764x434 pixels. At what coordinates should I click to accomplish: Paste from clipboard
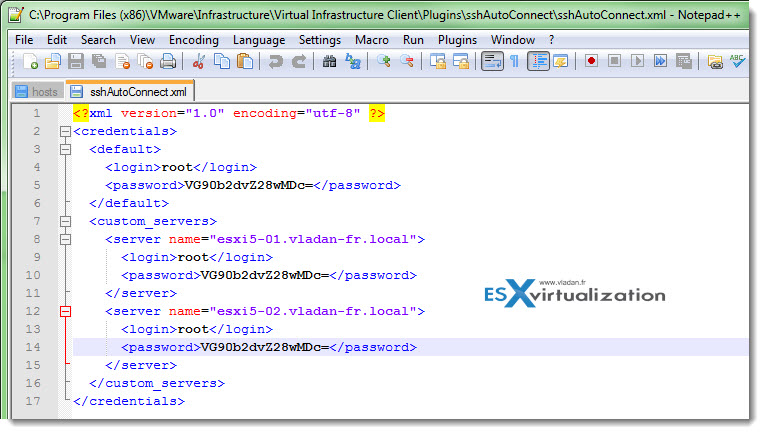[x=245, y=61]
